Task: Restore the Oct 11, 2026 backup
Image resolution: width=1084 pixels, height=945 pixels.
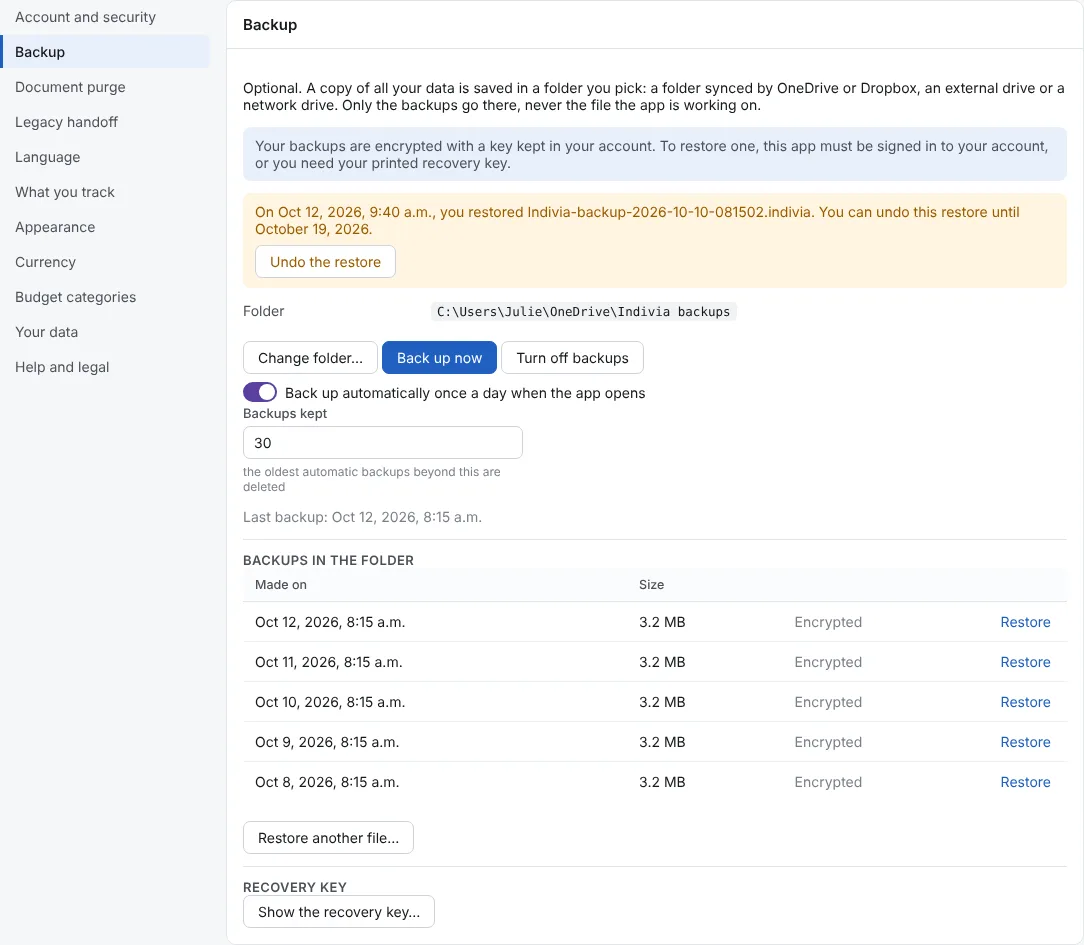Action: [1025, 662]
